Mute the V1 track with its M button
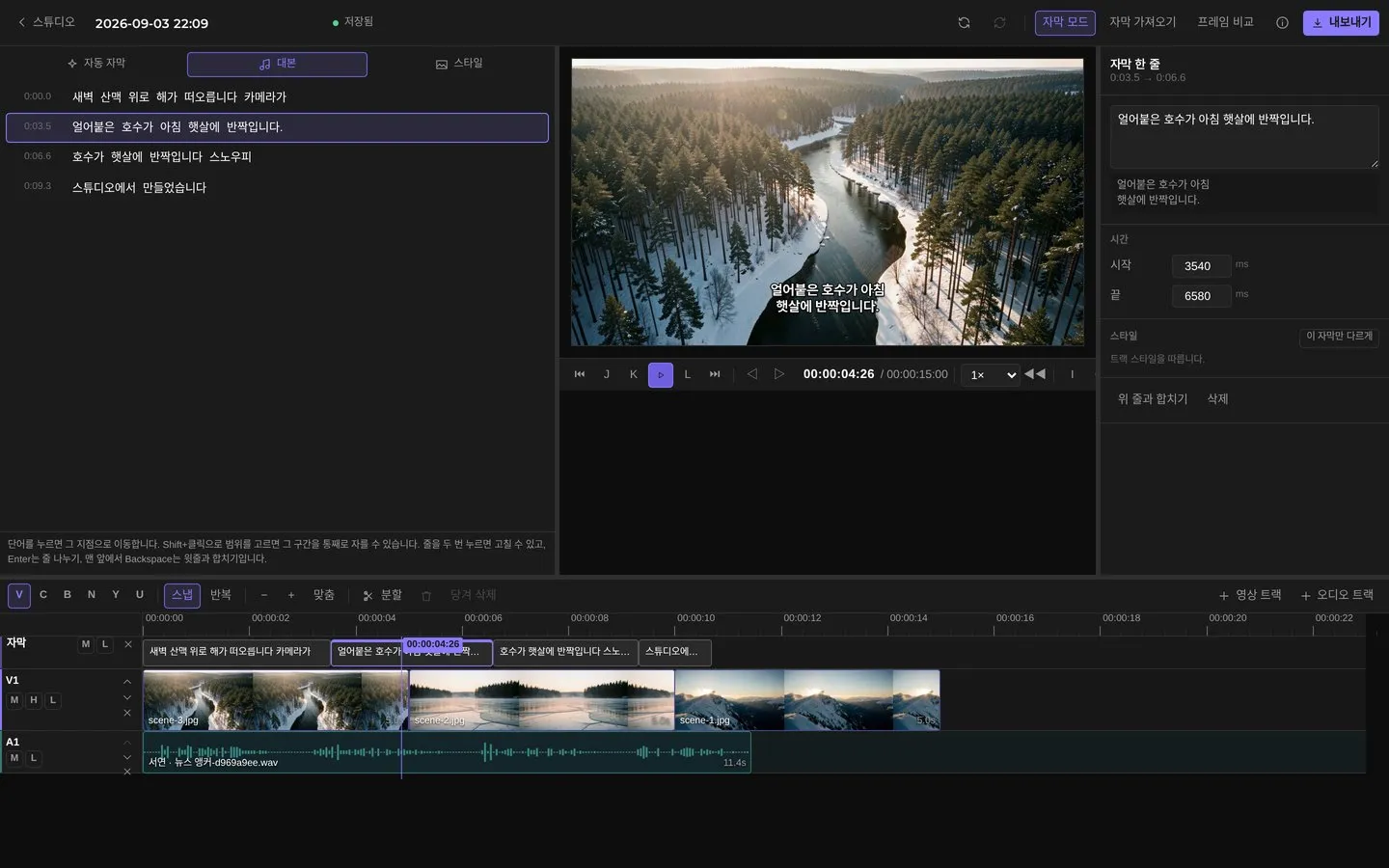1389x868 pixels. 14,700
